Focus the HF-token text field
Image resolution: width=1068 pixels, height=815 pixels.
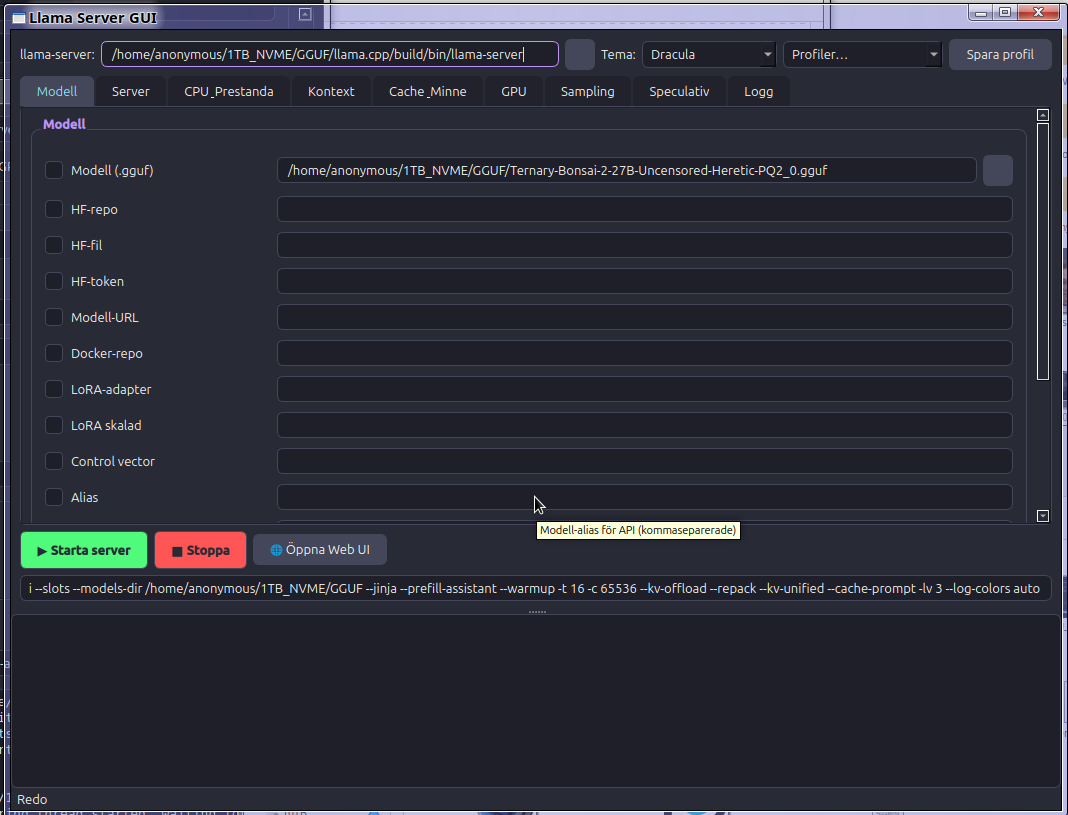pos(644,281)
